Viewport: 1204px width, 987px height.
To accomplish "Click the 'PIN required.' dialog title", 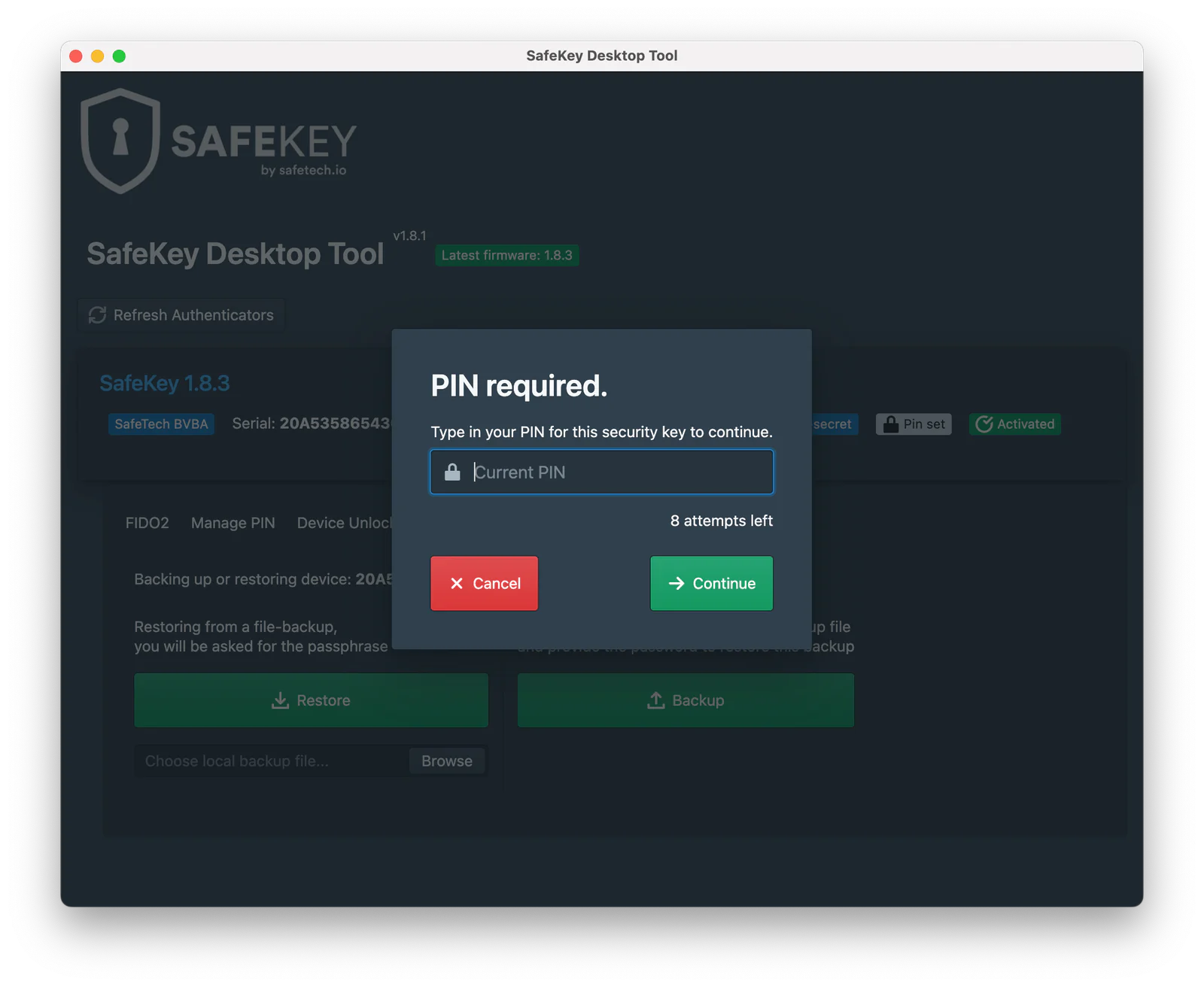I will pyautogui.click(x=519, y=386).
